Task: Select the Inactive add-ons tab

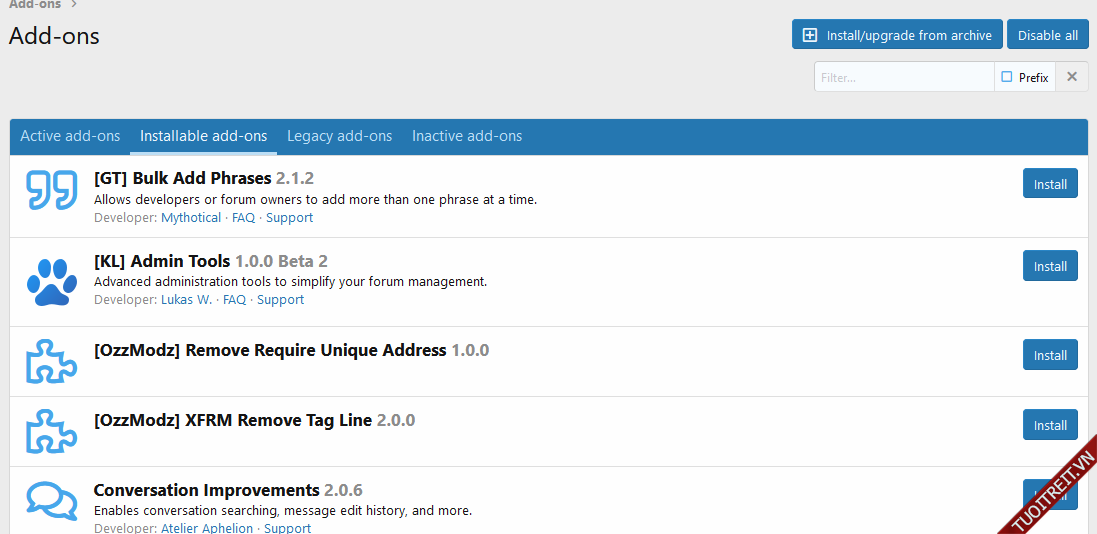Action: [467, 136]
